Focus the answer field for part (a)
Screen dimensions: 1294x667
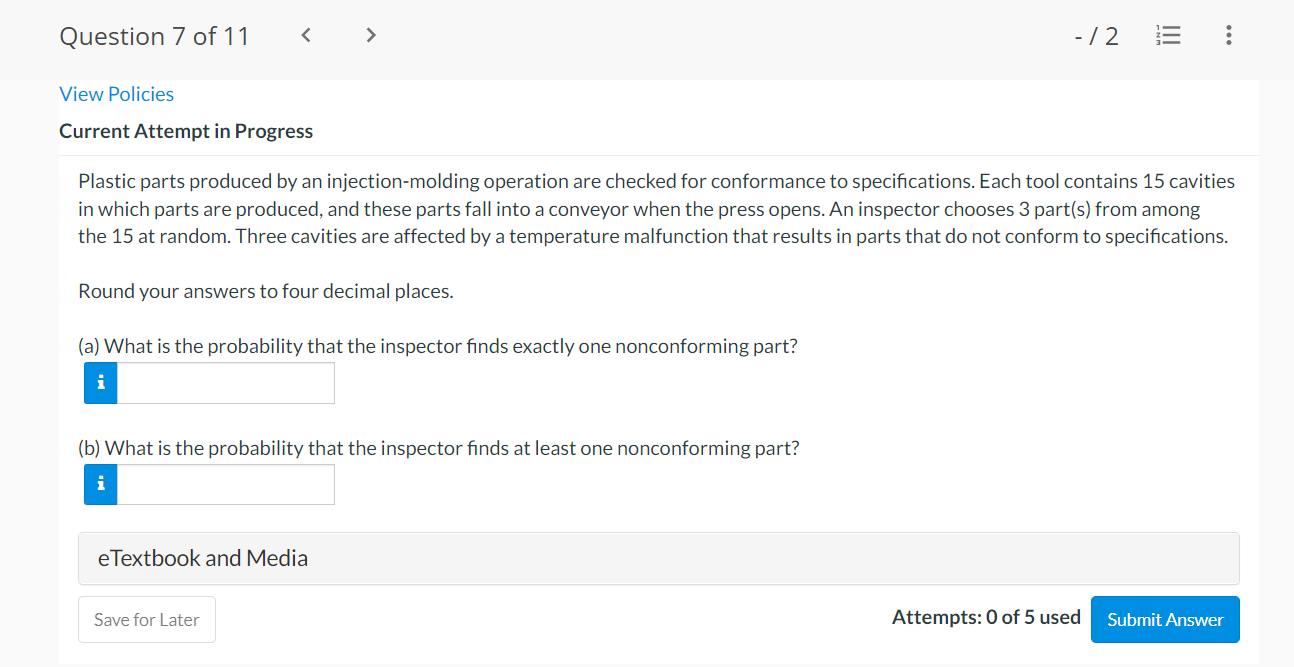pyautogui.click(x=225, y=383)
